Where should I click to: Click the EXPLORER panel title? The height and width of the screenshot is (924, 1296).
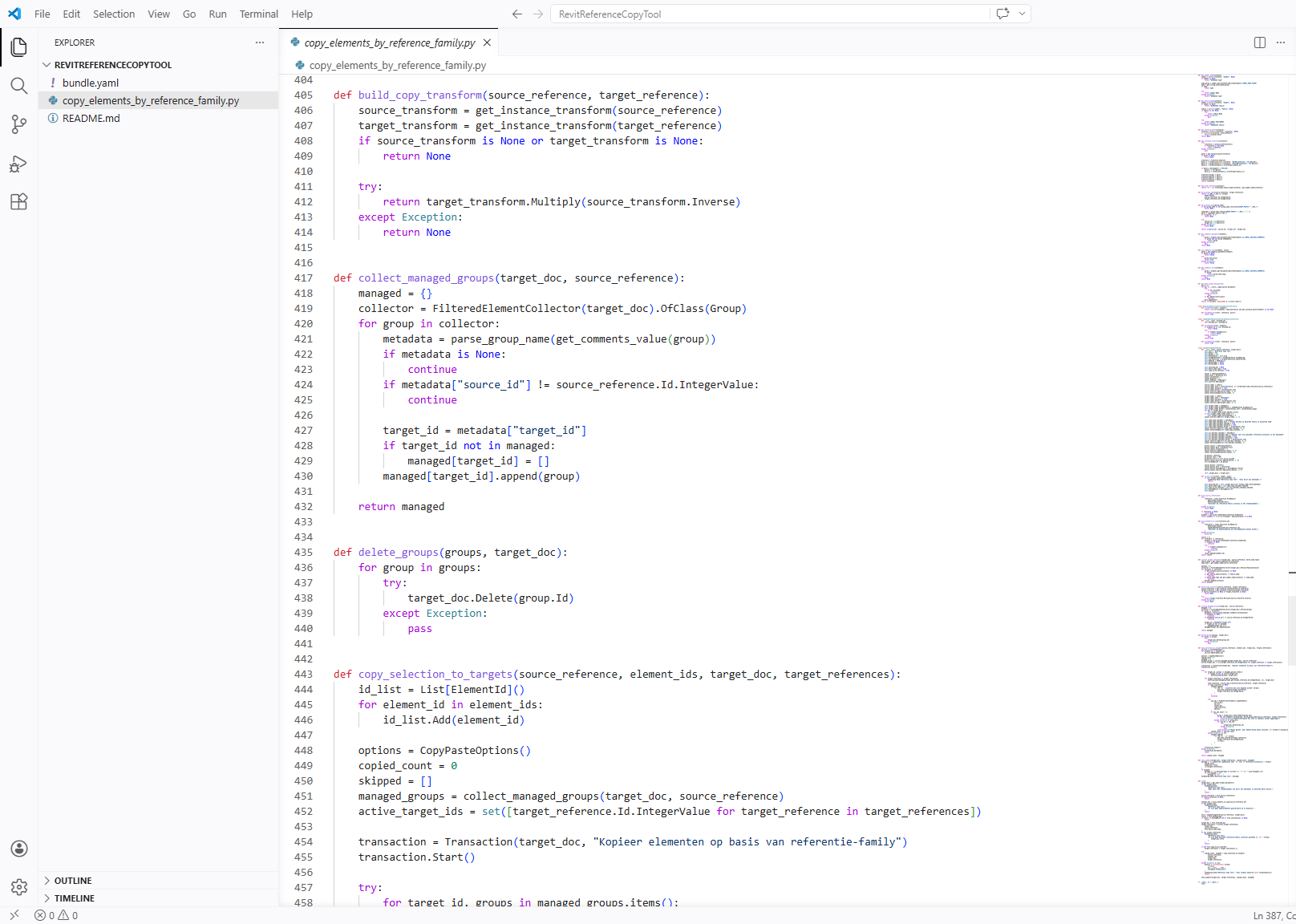(x=75, y=43)
